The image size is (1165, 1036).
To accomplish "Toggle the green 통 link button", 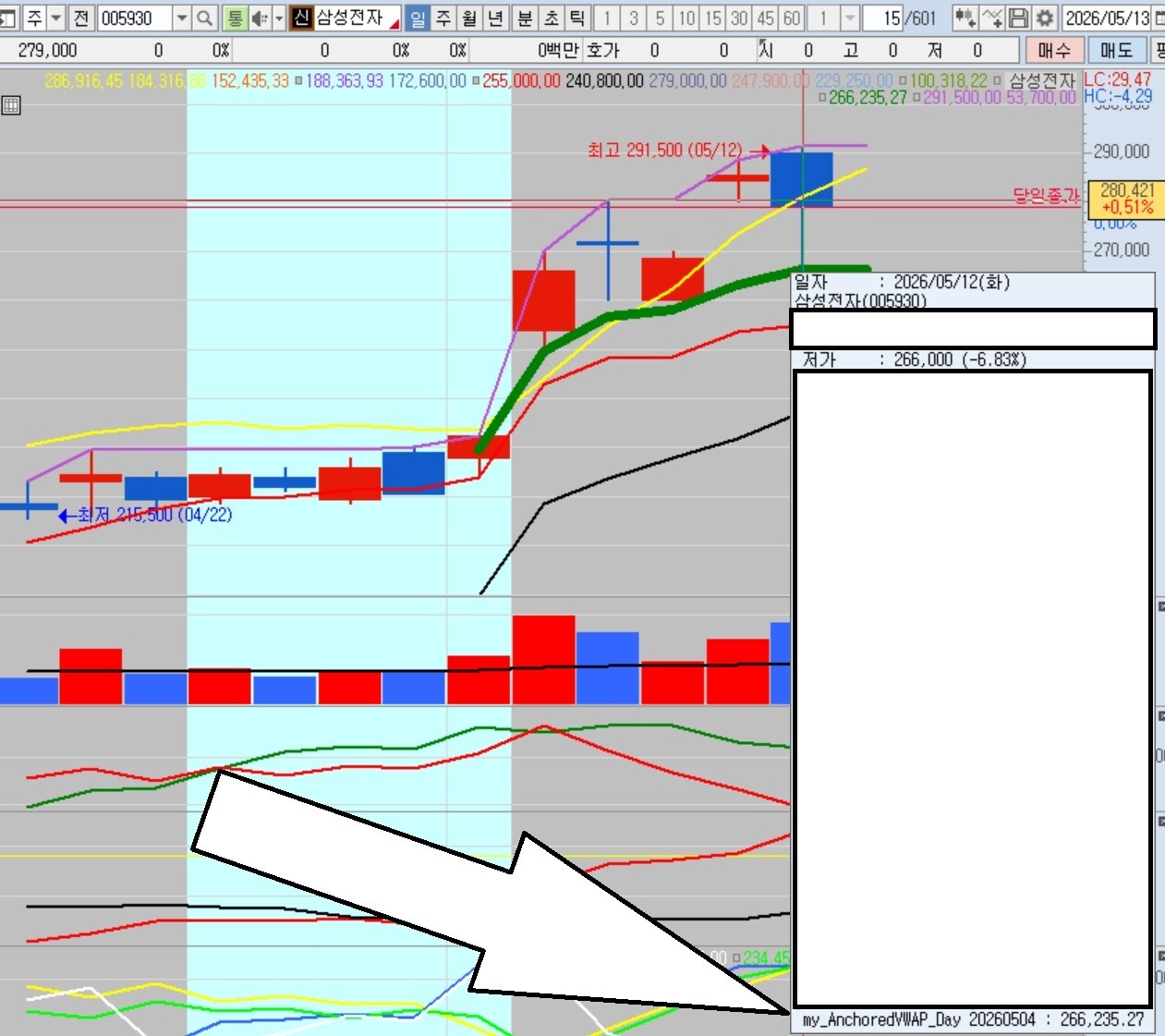I will [235, 18].
